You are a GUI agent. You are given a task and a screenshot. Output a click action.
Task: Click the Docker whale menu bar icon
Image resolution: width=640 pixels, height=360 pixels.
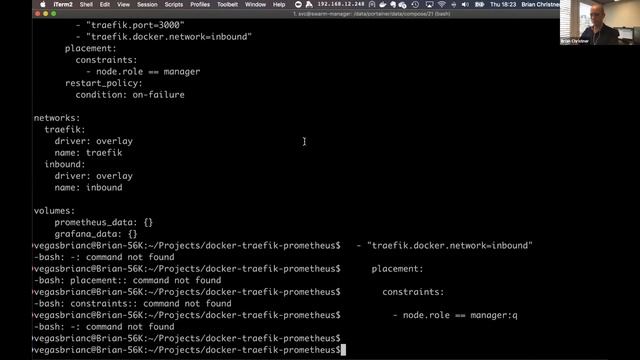(382, 4)
